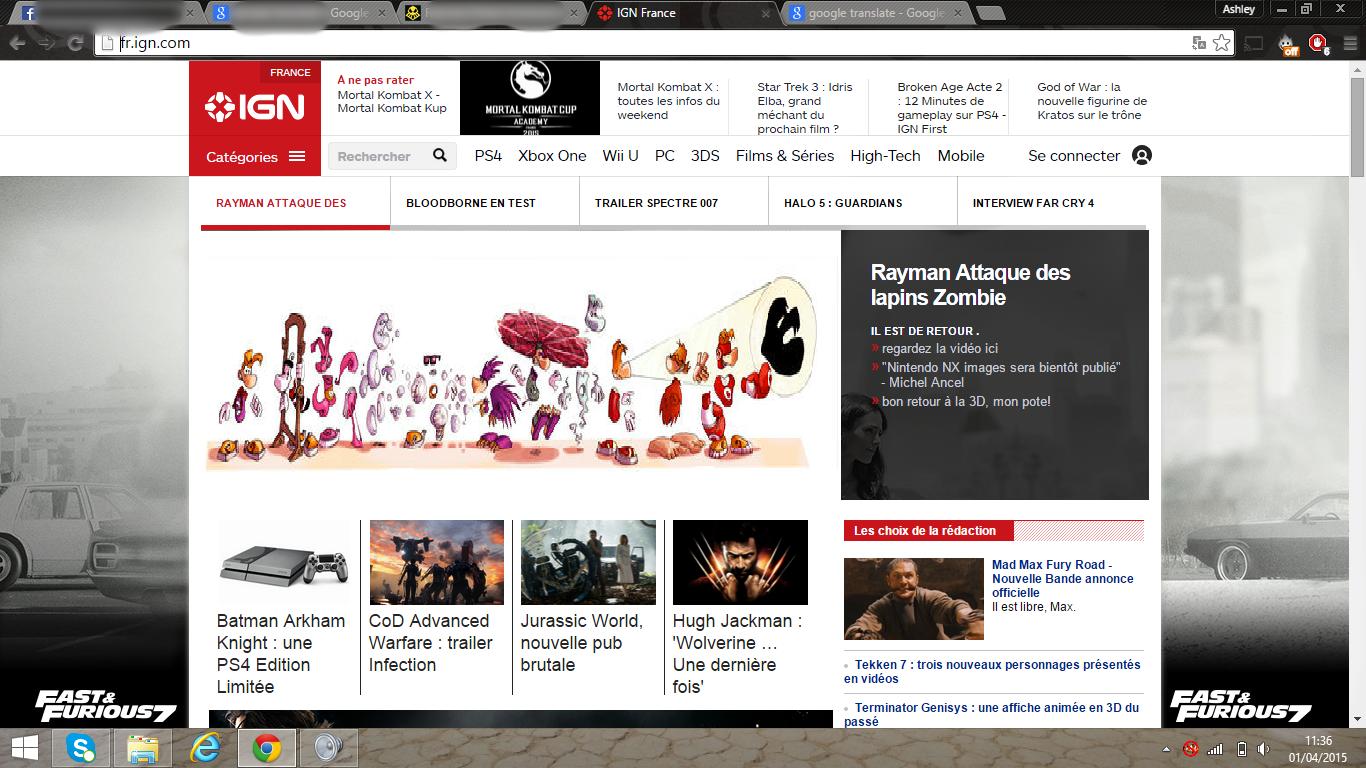This screenshot has width=1366, height=768.
Task: Open the Chrome hamburger menu
Action: (x=1348, y=43)
